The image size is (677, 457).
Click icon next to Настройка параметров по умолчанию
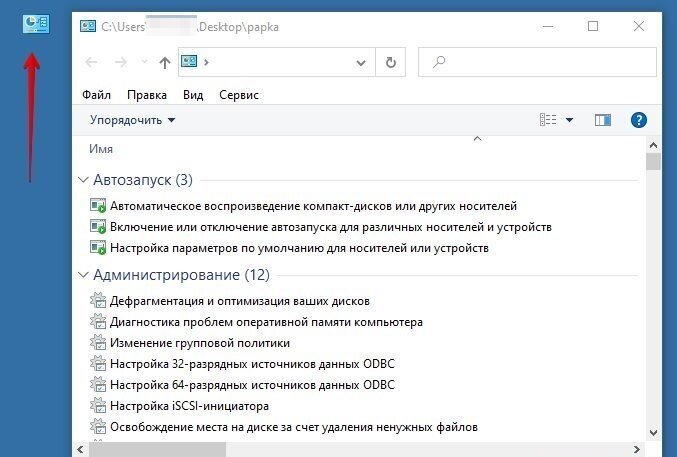(98, 248)
